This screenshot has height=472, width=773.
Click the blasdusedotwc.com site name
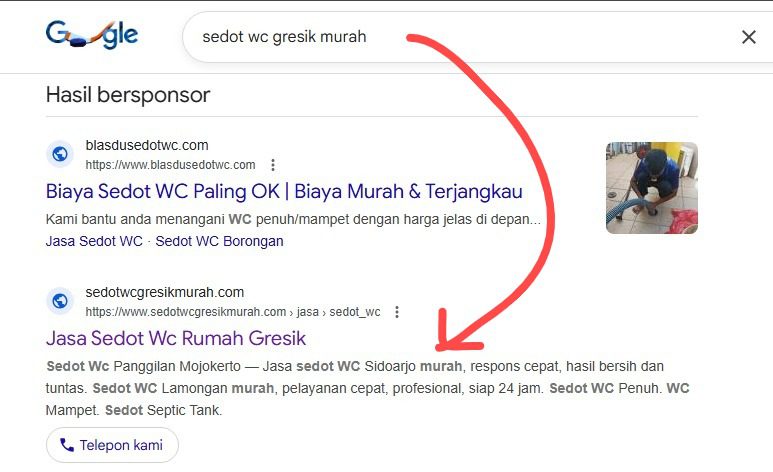tap(147, 145)
